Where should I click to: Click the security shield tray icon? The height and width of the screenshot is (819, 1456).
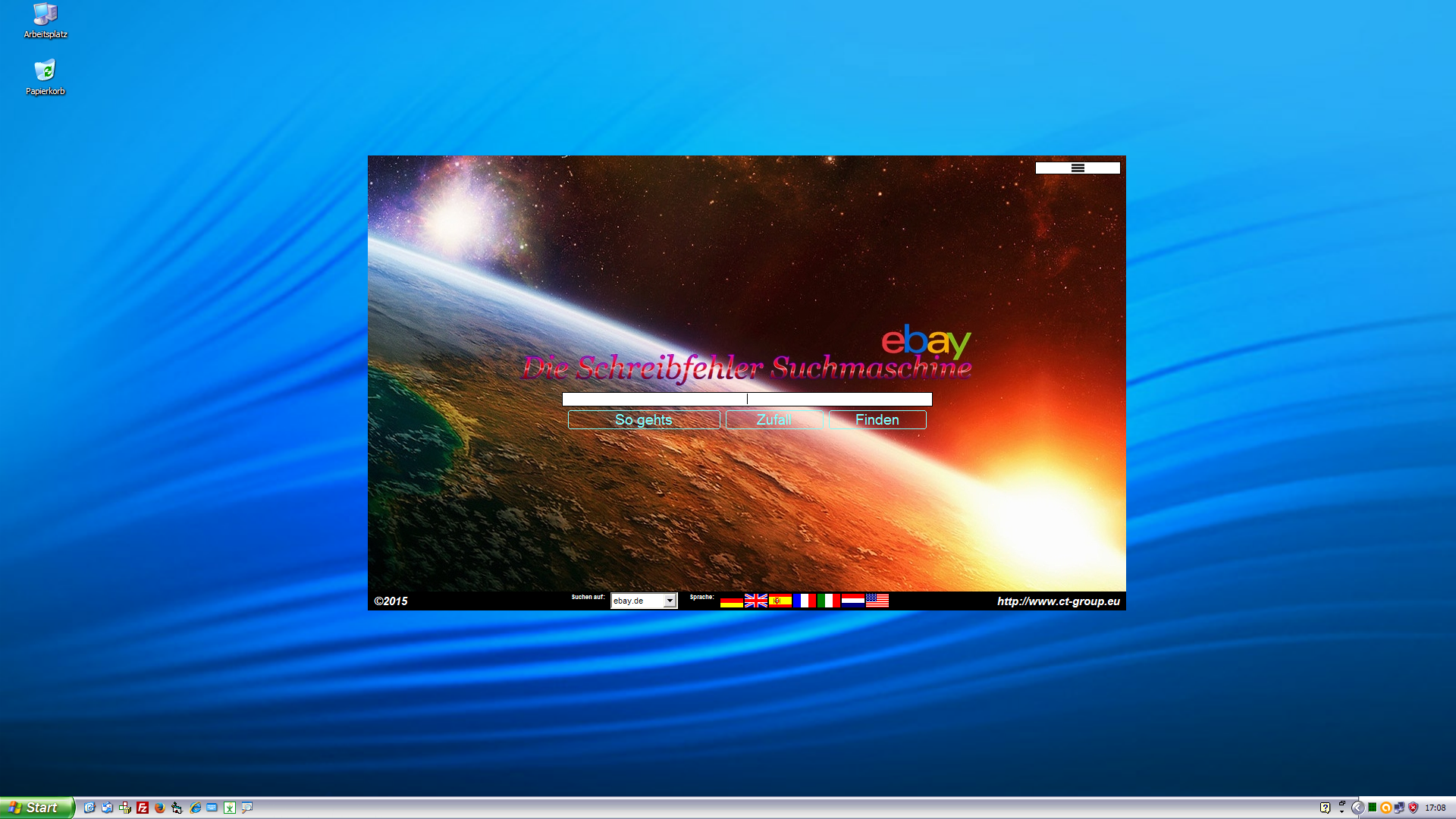click(1414, 808)
